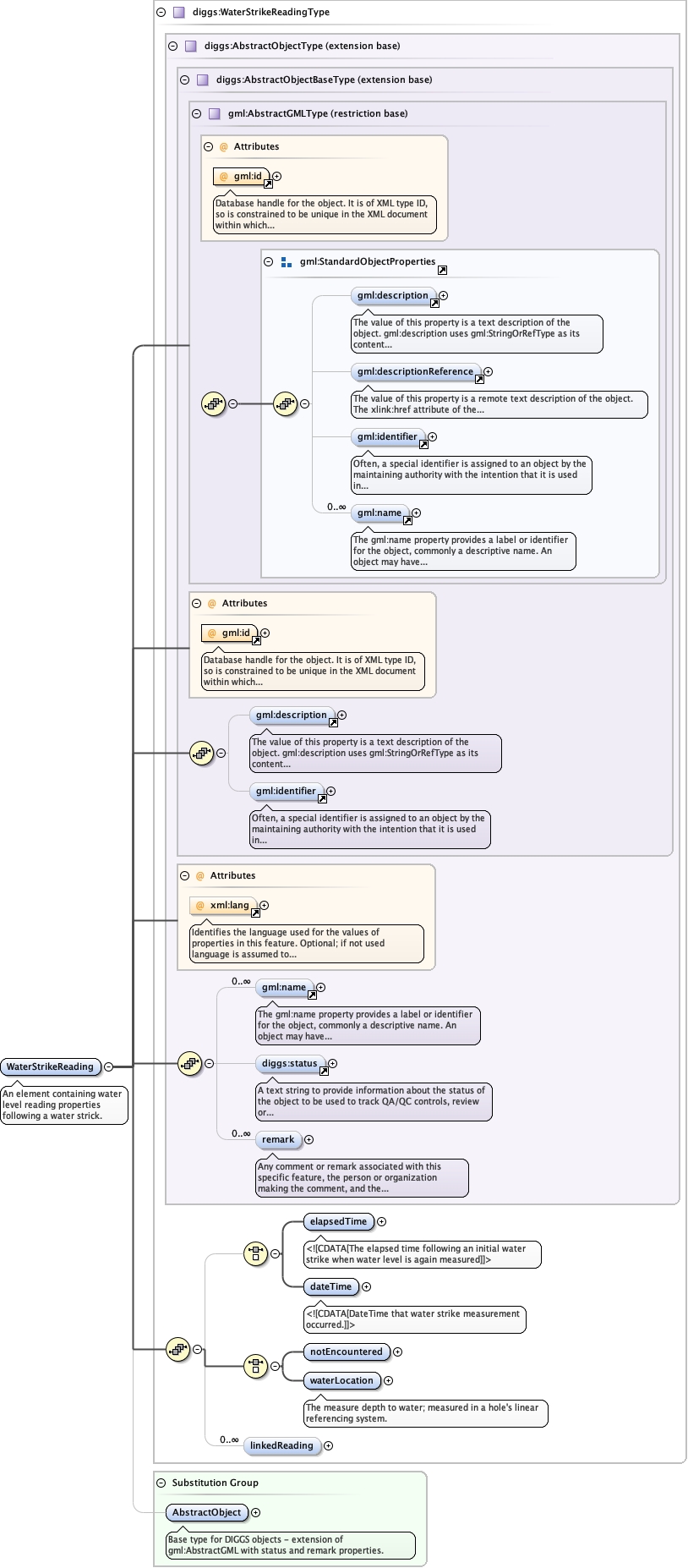Select the elapsedTime element
The height and width of the screenshot is (1568, 688).
click(338, 1221)
